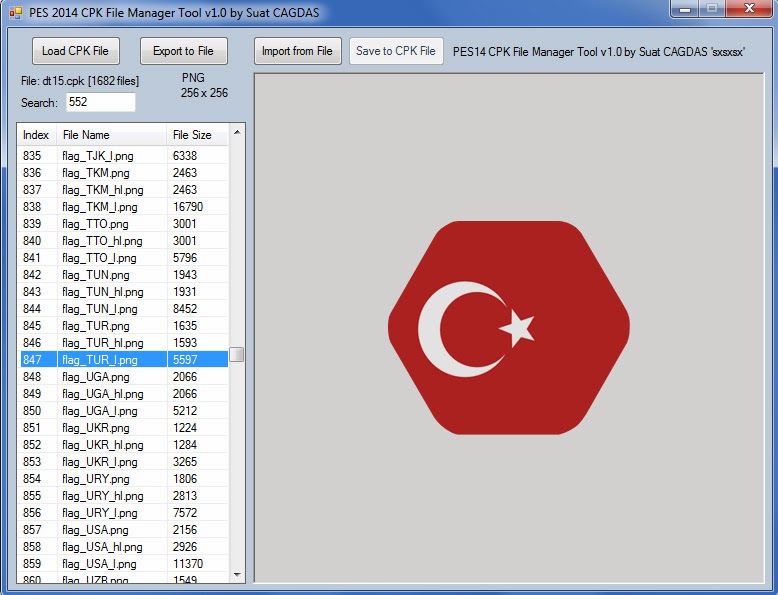Select the flag_TTO_l.png row
778x595 pixels.
pos(124,258)
